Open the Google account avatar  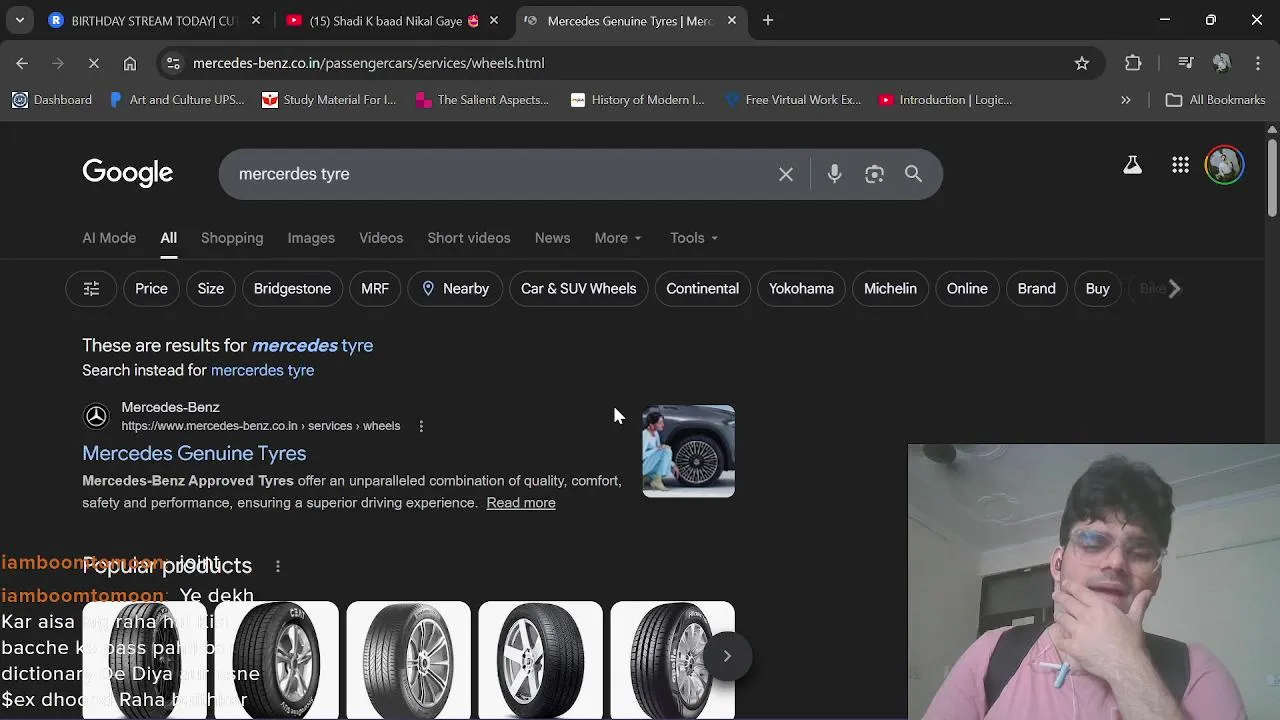coord(1224,165)
